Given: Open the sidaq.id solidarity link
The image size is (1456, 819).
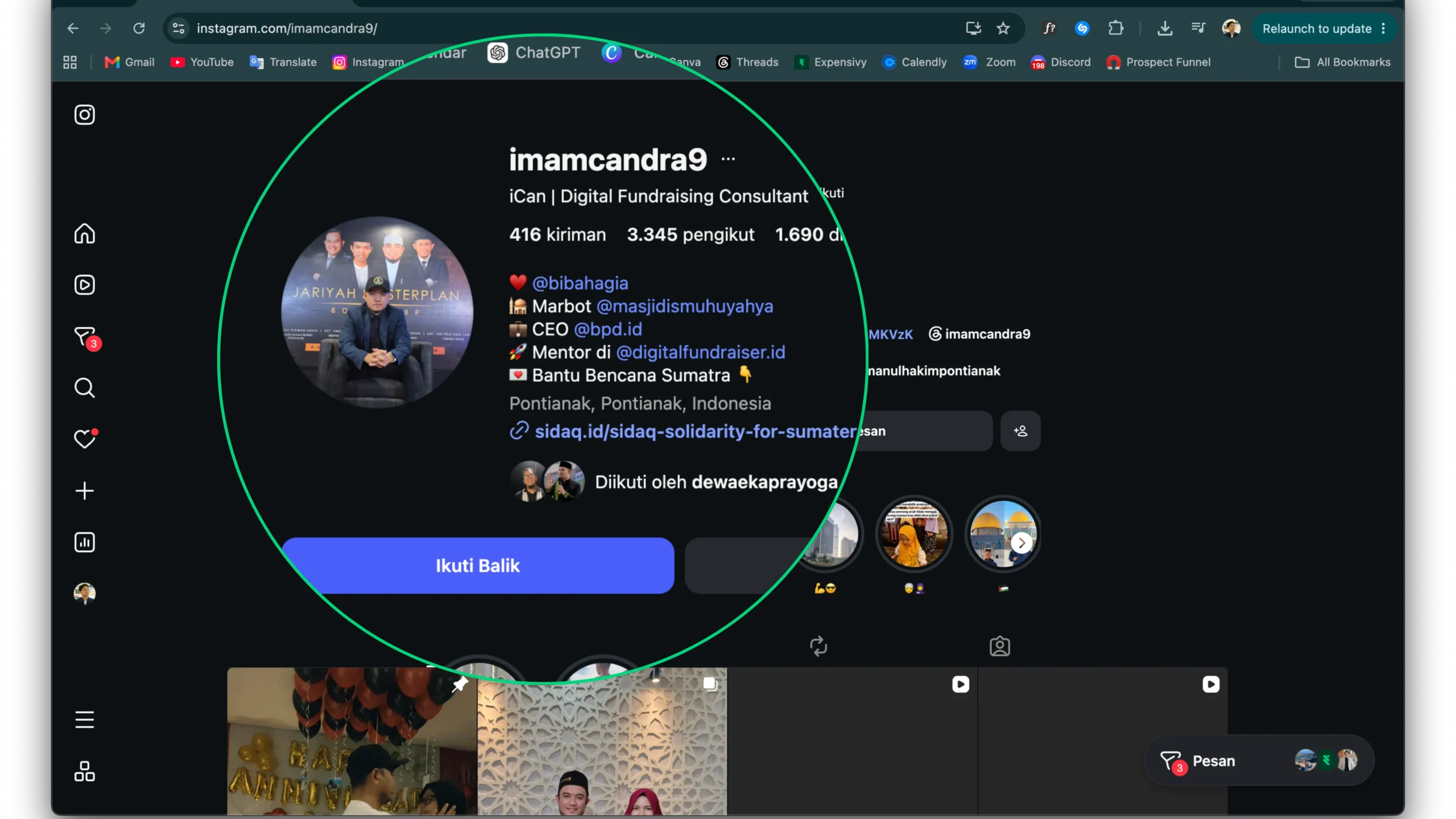Looking at the screenshot, I should pyautogui.click(x=695, y=431).
